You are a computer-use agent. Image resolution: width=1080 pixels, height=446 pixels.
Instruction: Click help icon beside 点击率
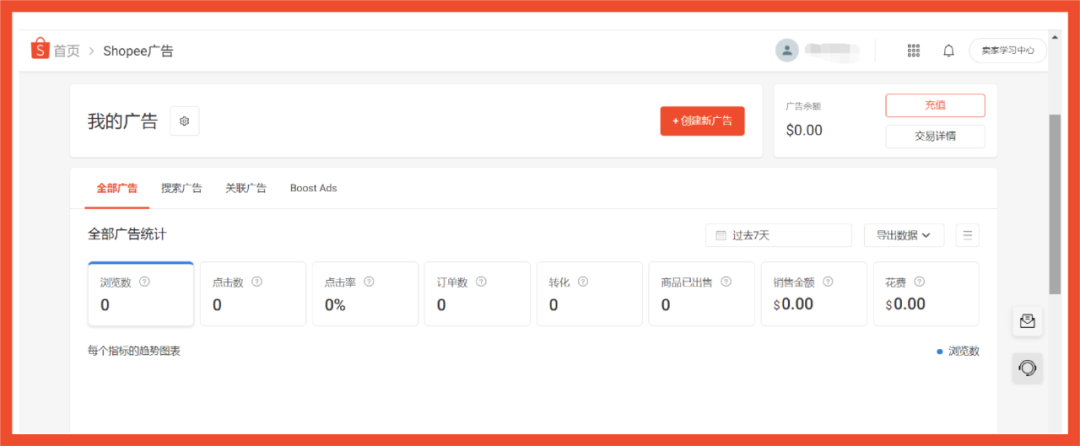pyautogui.click(x=368, y=282)
